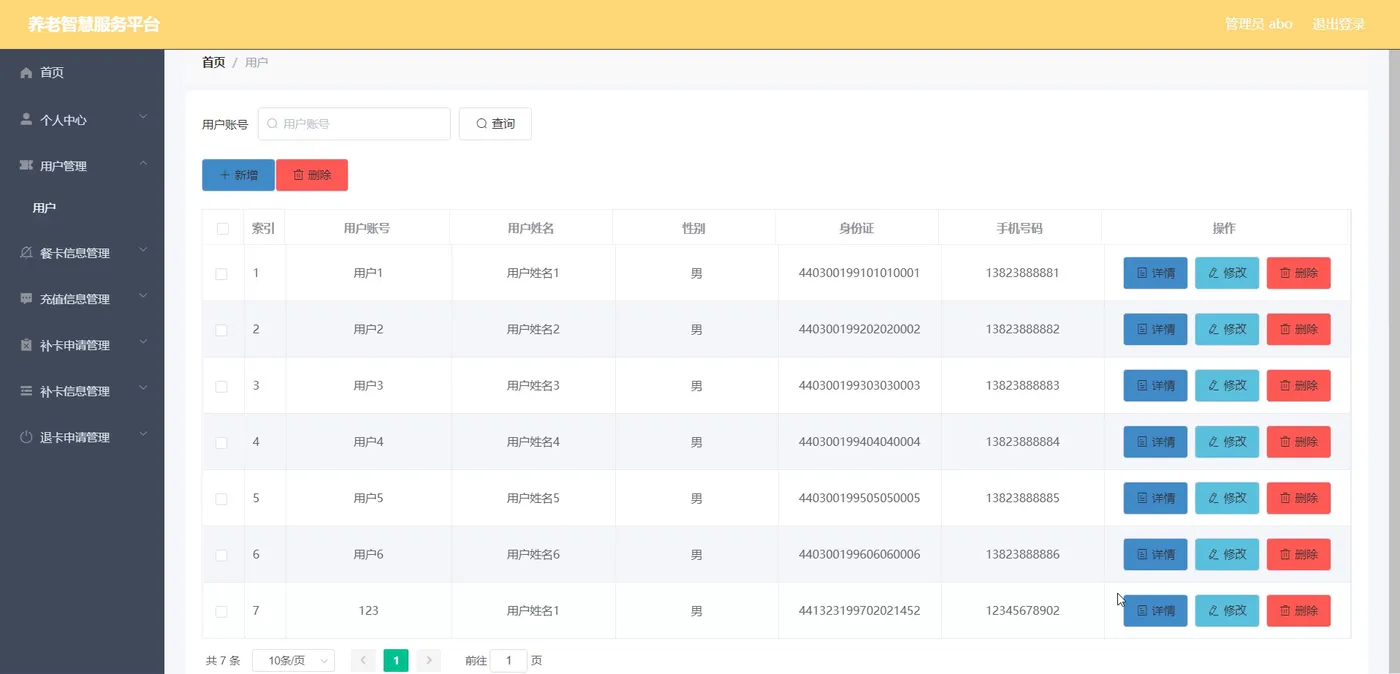Click 详情 button for 用户1 row
This screenshot has height=674, width=1400.
click(1155, 273)
